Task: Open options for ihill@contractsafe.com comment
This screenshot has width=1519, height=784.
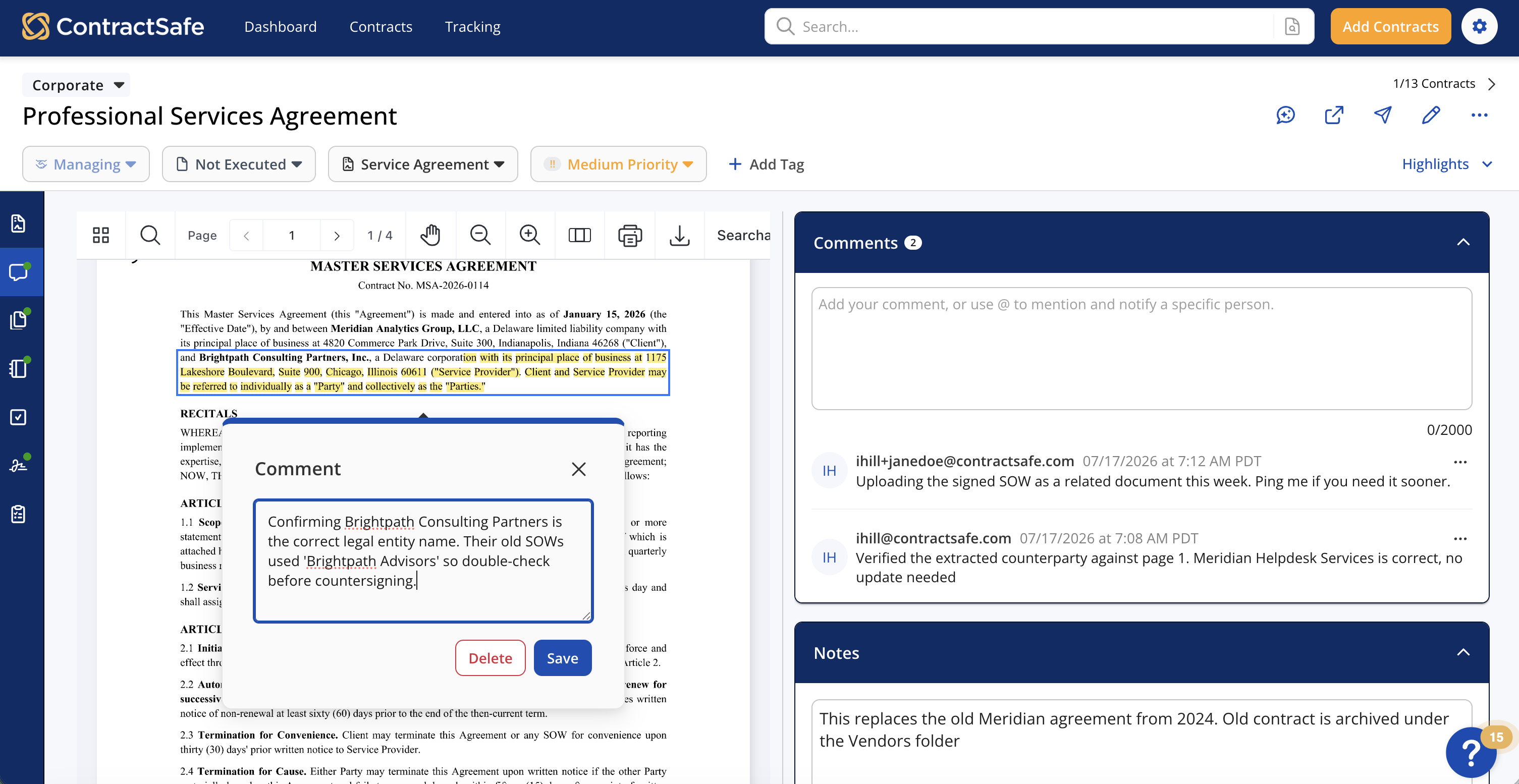Action: (x=1460, y=539)
